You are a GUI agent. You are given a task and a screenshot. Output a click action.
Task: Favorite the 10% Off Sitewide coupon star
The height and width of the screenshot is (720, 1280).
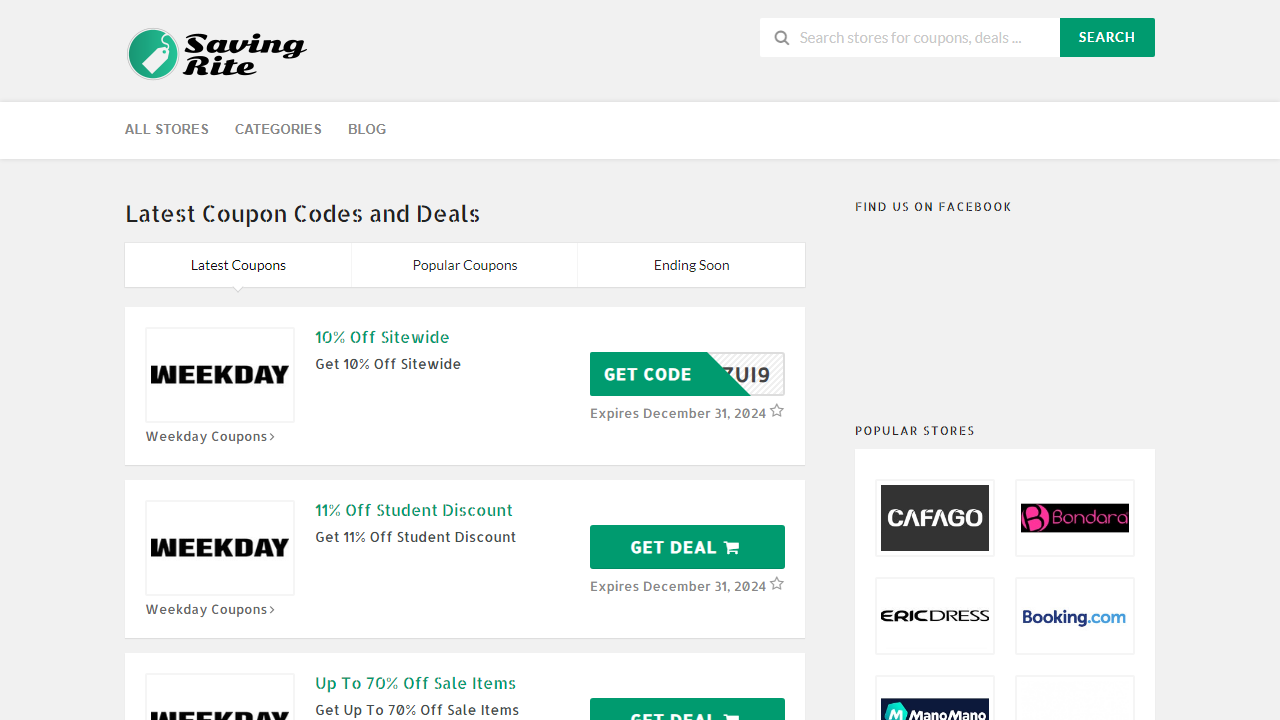[x=777, y=410]
